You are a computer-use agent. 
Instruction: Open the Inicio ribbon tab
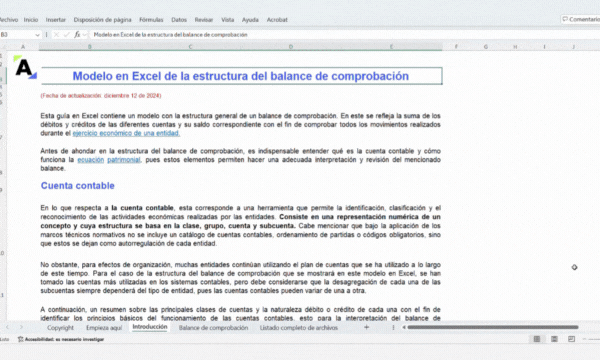coord(31,20)
